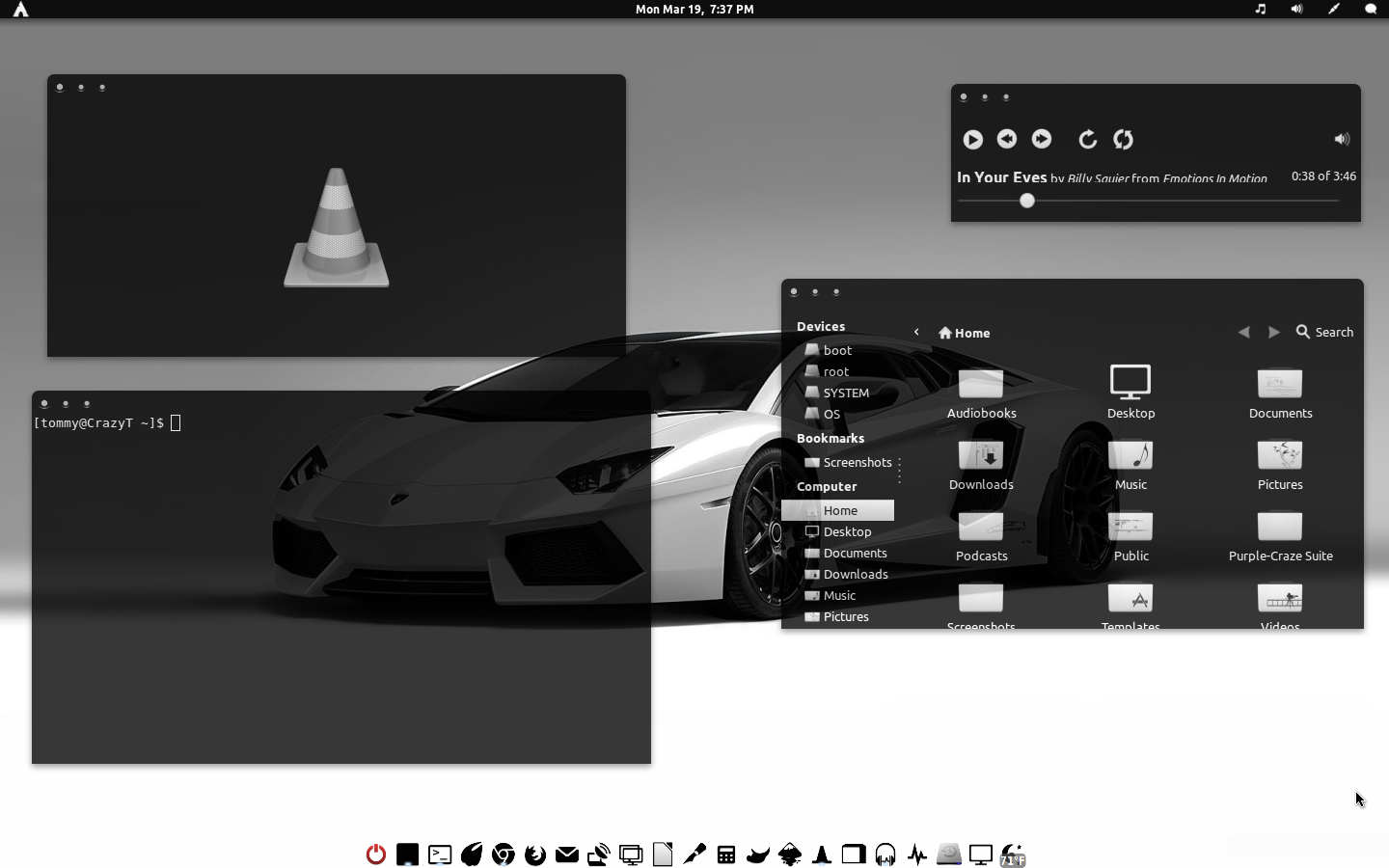Viewport: 1389px width, 868px height.
Task: Open the Arch logo activities menu
Action: point(20,10)
